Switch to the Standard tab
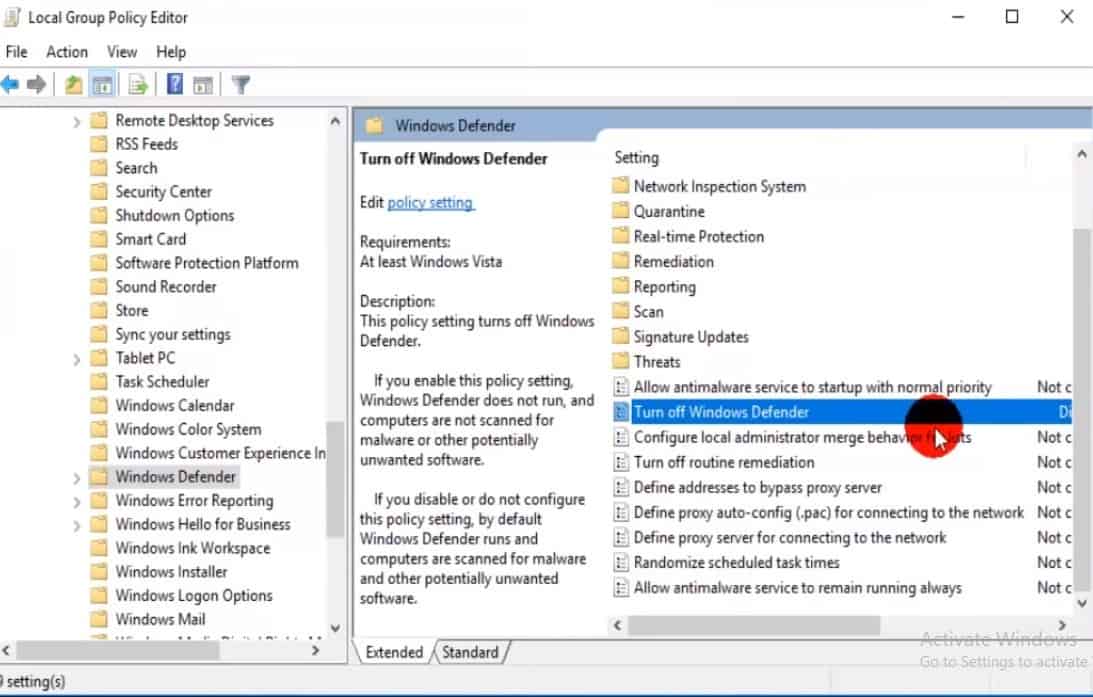The image size is (1093, 697). 471,652
